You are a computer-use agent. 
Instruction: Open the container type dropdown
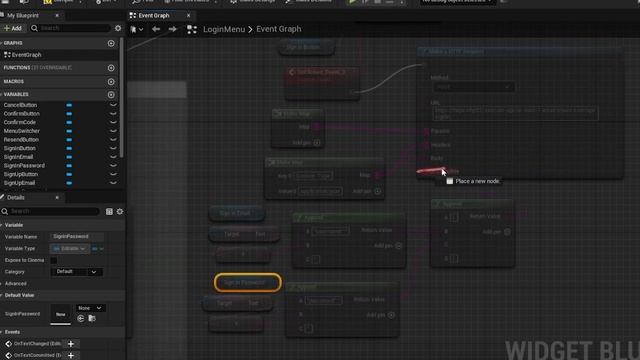[97, 249]
